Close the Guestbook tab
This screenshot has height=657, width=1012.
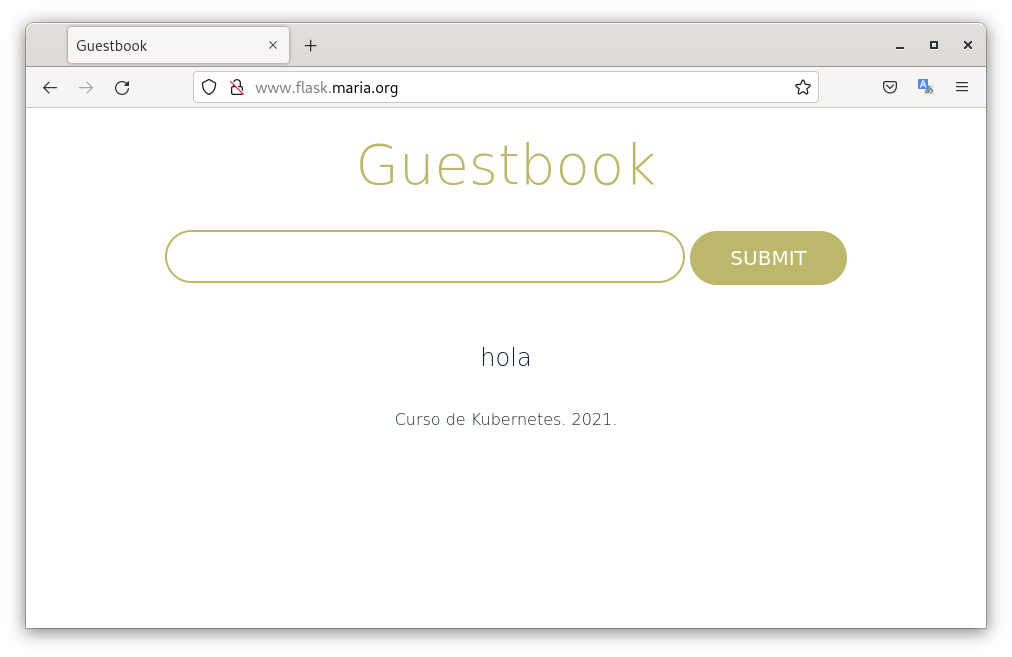tap(273, 46)
